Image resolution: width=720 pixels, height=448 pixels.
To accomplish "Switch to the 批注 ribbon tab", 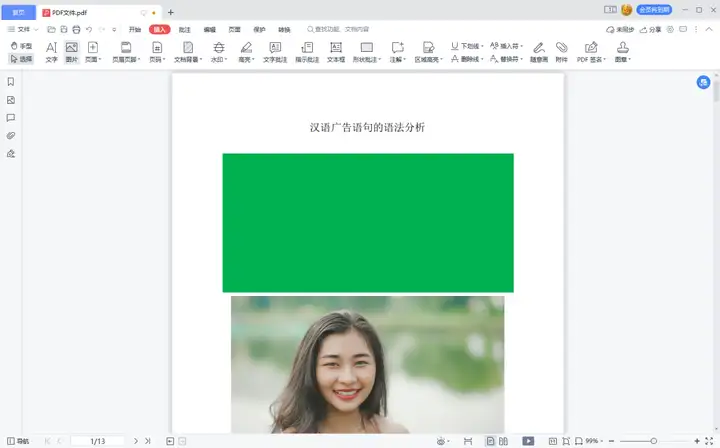I will pyautogui.click(x=185, y=29).
